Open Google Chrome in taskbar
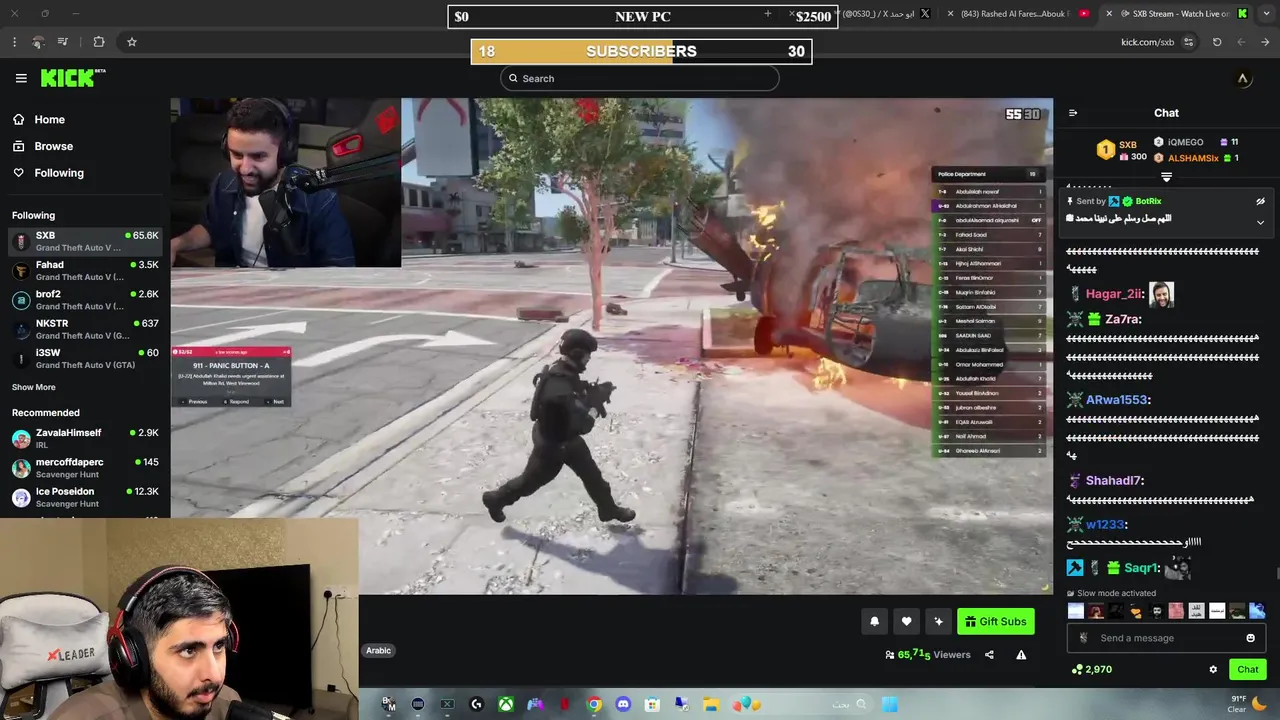1280x720 pixels. point(594,704)
